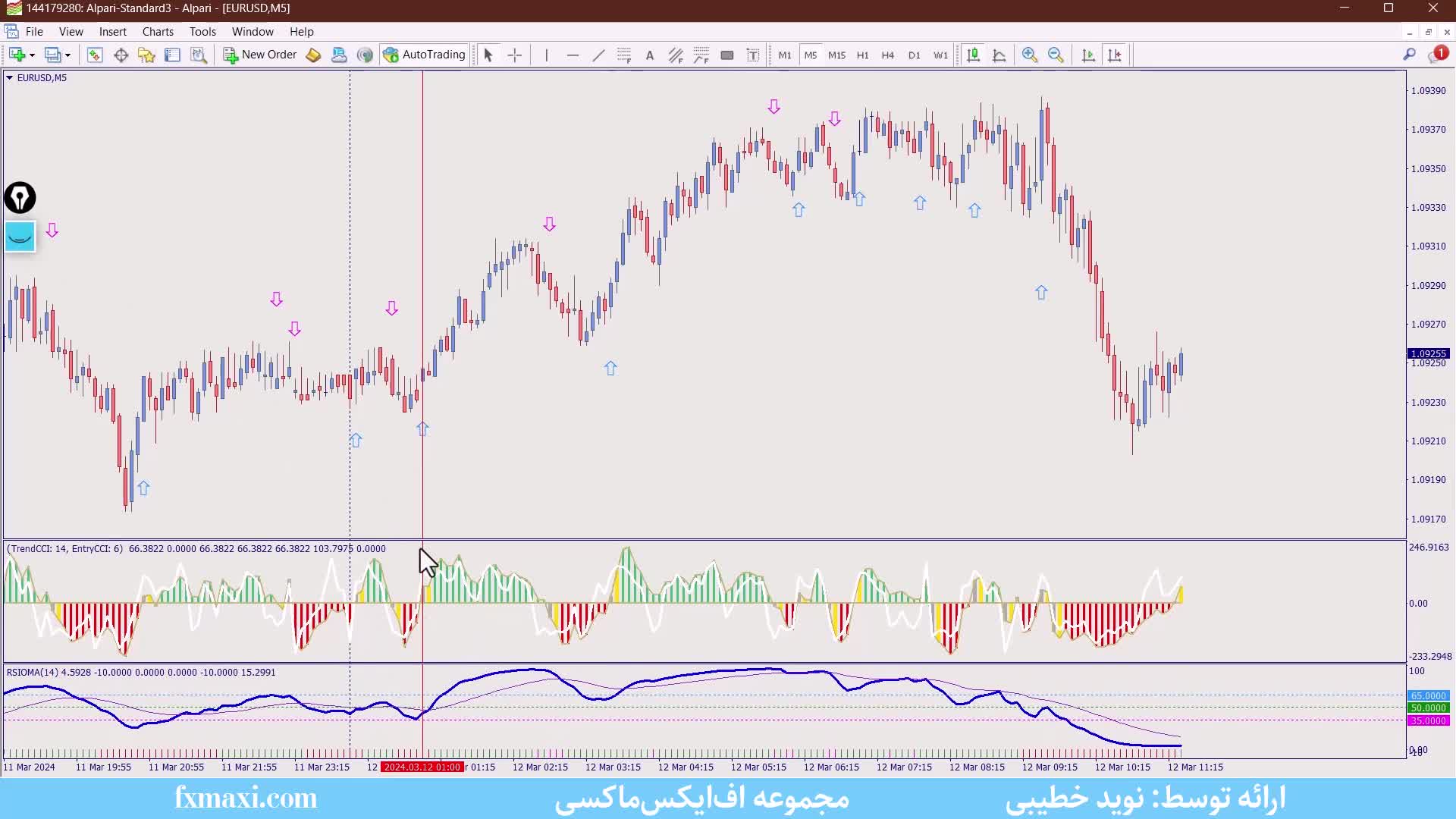This screenshot has height=819, width=1456.
Task: Toggle chart shift button
Action: click(x=1114, y=55)
